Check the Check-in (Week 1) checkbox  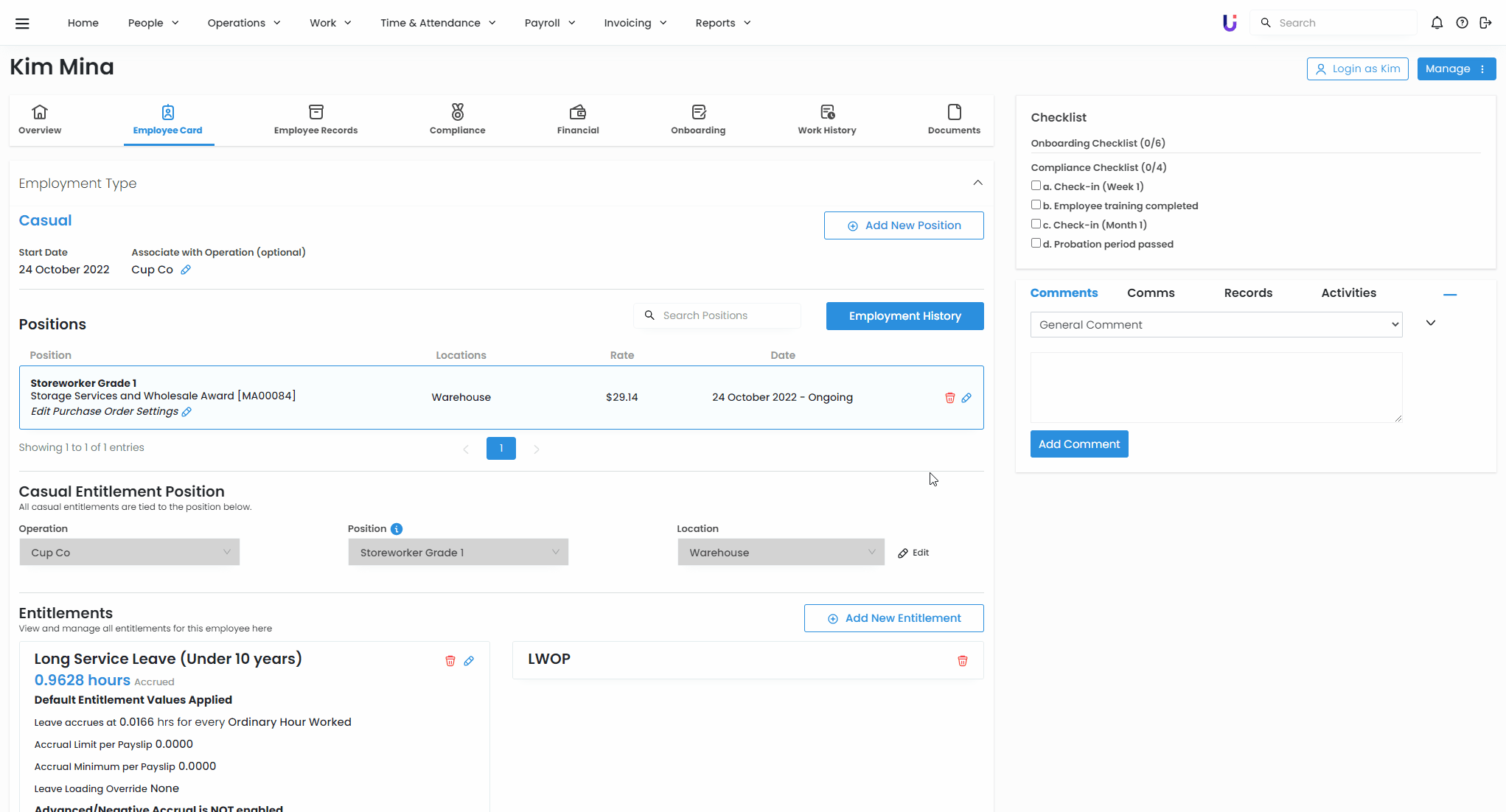[1036, 186]
